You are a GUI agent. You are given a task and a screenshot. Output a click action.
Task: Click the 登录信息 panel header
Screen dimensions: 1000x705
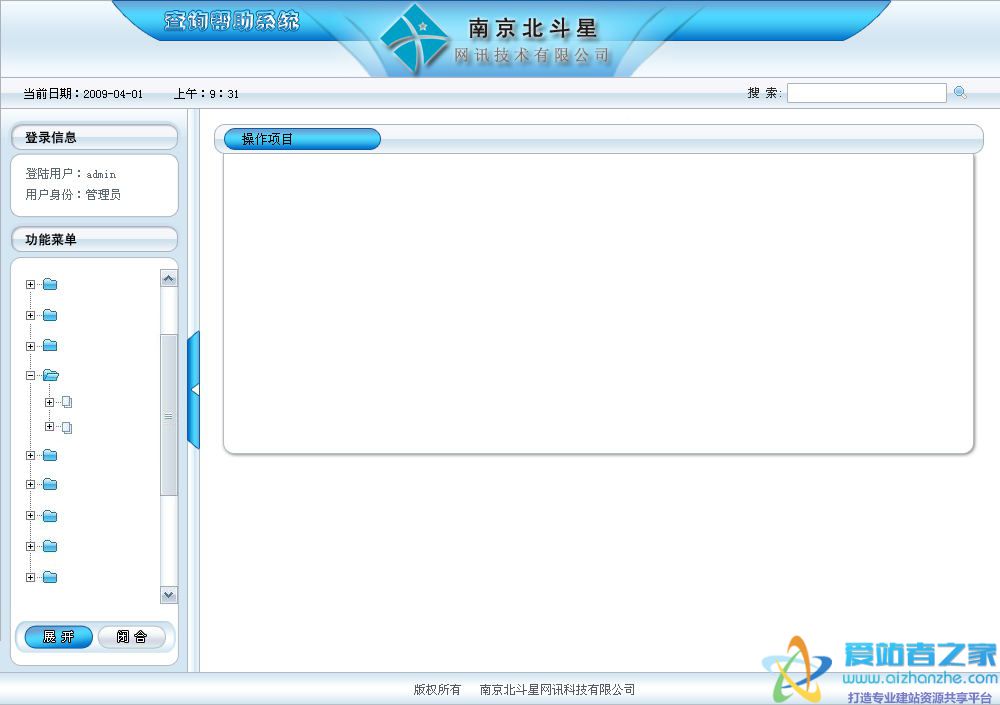pos(94,137)
